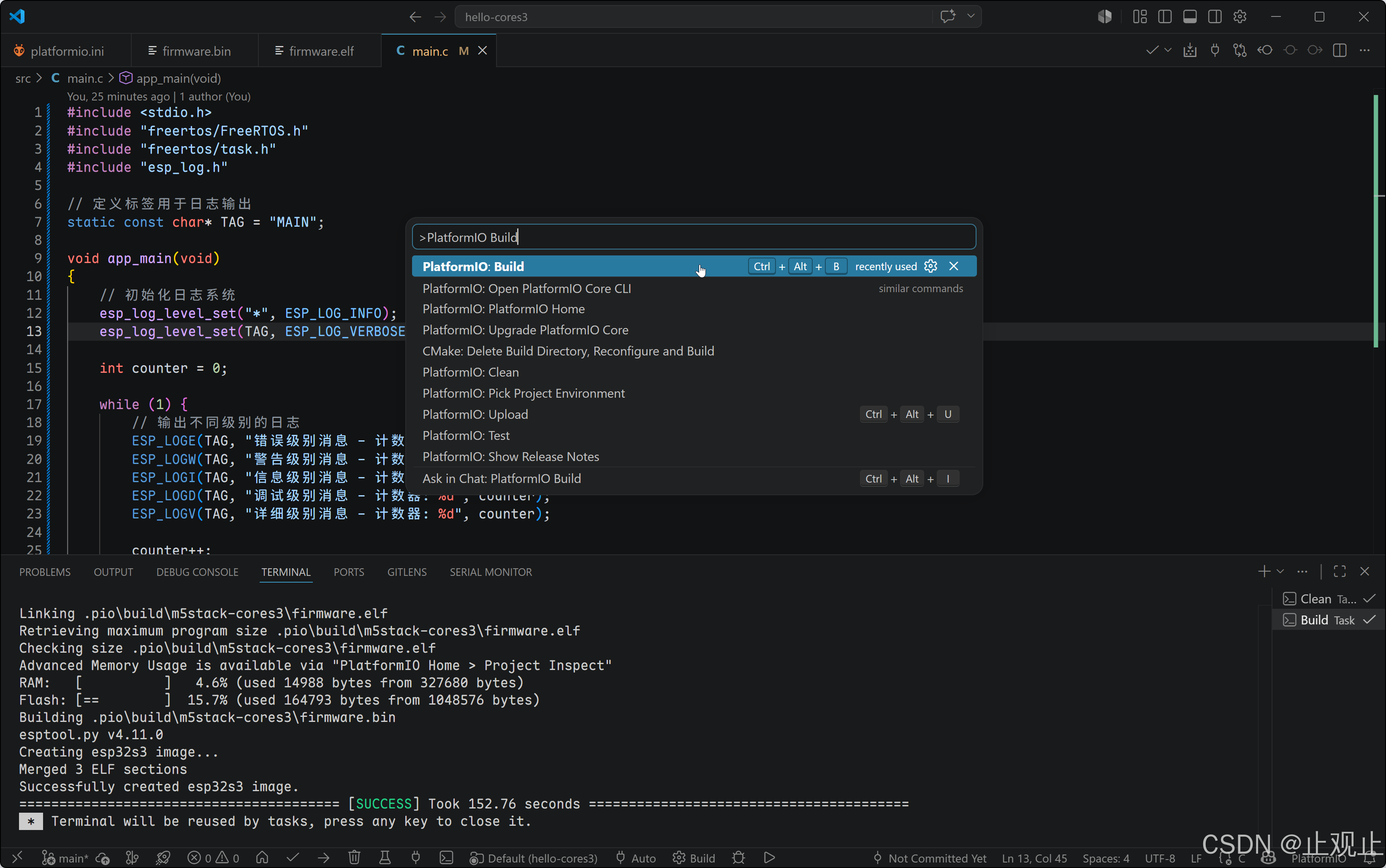Run PlatformIO Test flask icon
This screenshot has height=868, width=1386.
pyautogui.click(x=385, y=858)
